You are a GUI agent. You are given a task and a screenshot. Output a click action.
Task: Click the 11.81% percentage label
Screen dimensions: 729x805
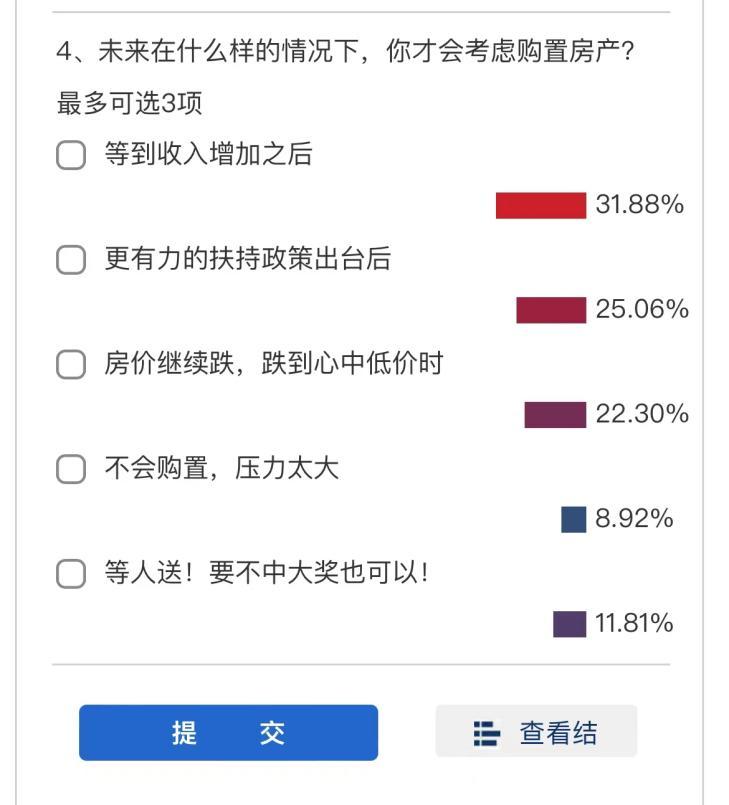[x=634, y=623]
